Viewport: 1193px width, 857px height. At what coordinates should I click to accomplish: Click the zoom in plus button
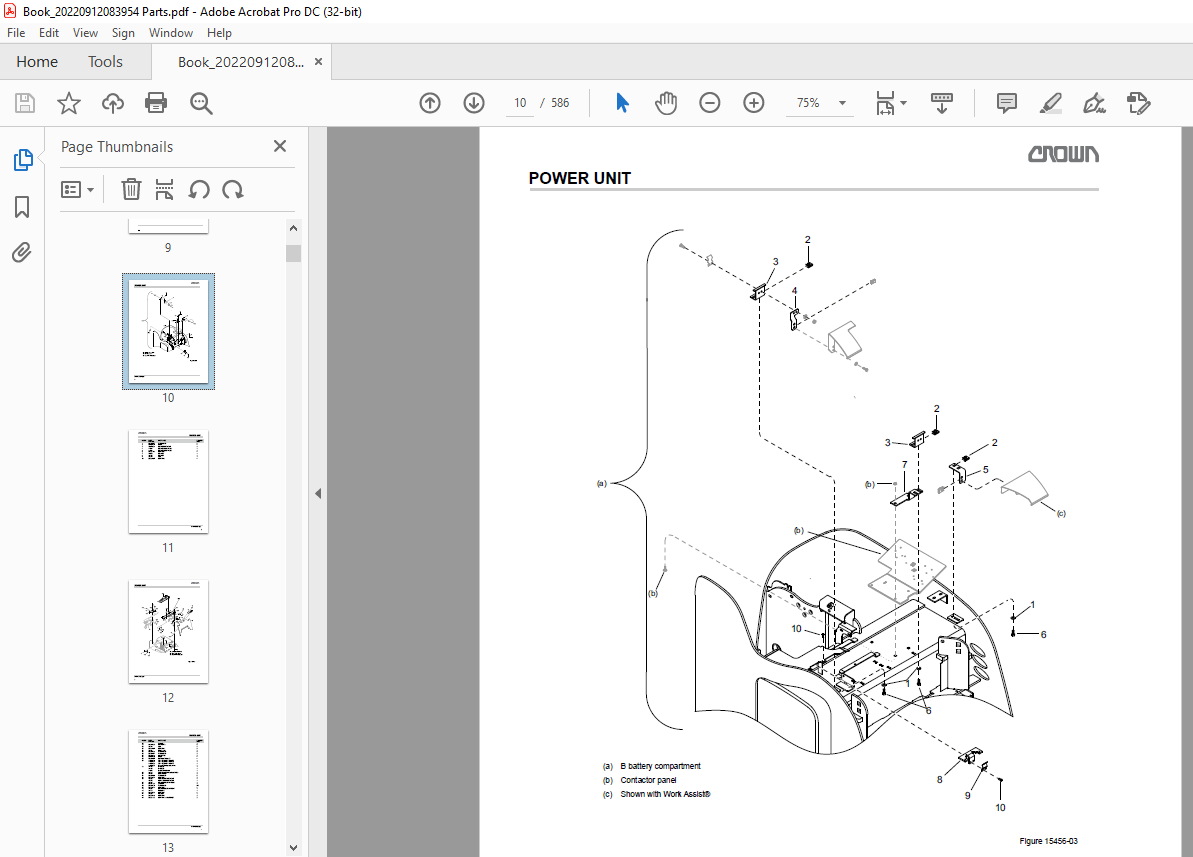[754, 103]
